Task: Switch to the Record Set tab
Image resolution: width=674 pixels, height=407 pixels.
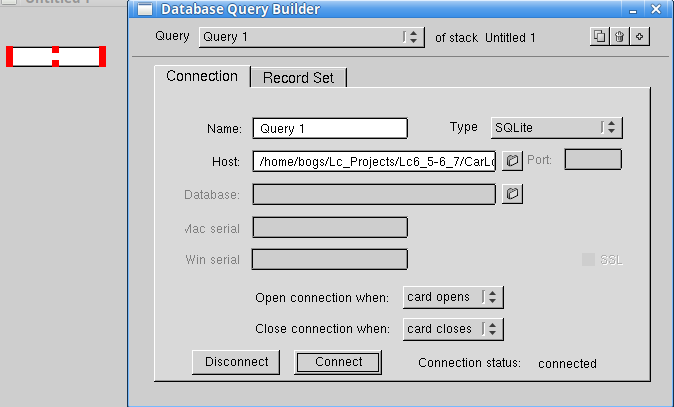Action: 298,78
